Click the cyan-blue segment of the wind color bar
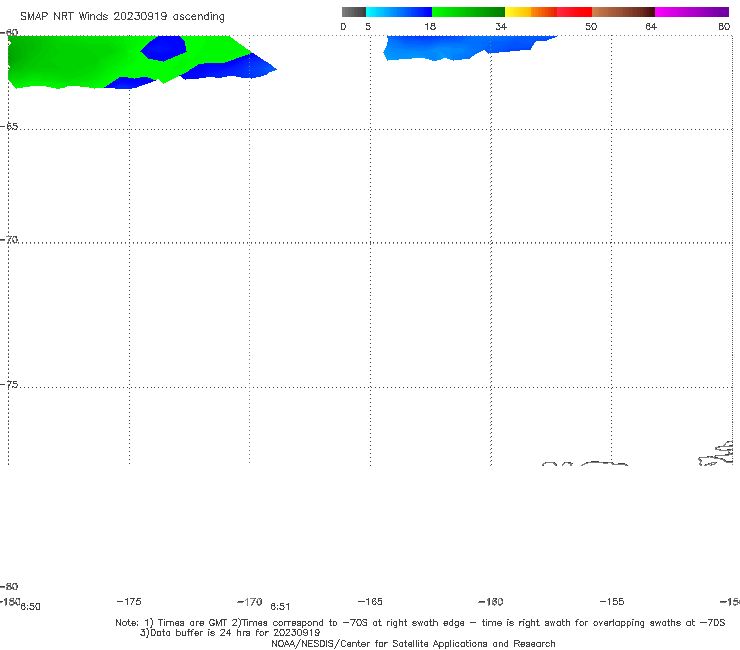 [x=399, y=12]
